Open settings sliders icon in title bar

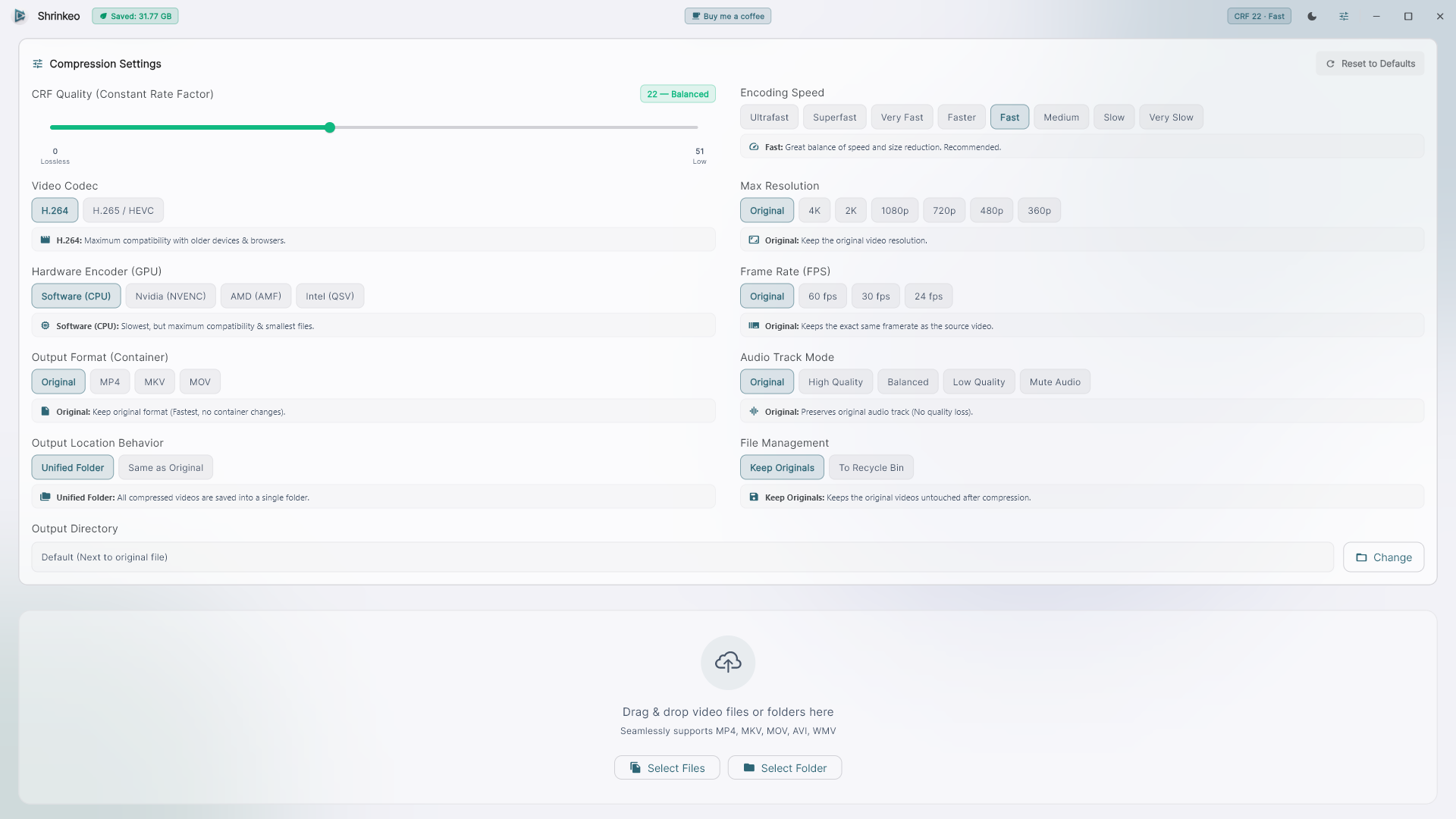[1344, 16]
